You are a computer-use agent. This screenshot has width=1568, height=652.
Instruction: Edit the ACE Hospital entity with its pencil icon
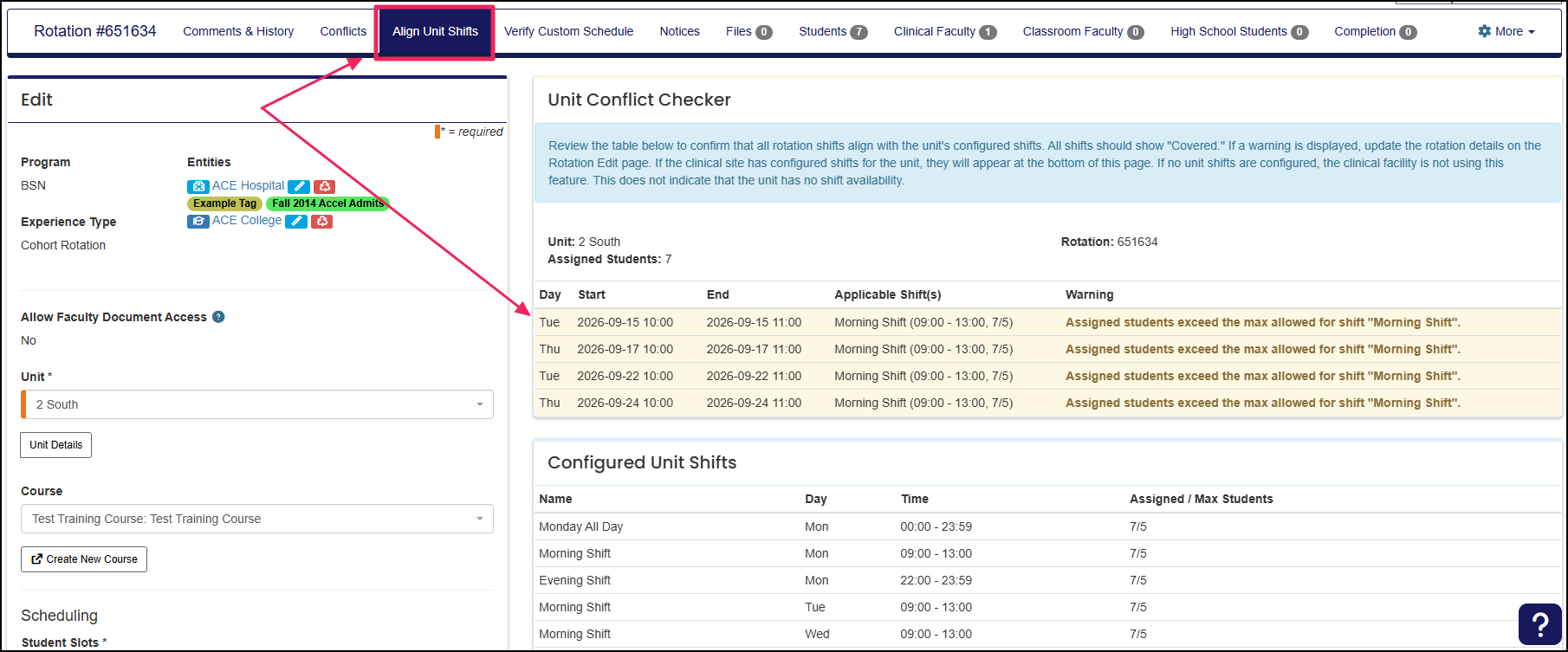[299, 186]
